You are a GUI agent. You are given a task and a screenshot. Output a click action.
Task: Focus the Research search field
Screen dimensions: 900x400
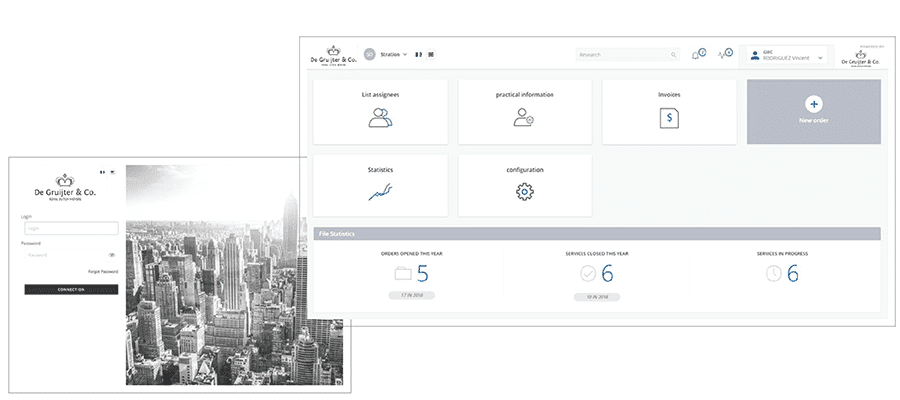628,55
